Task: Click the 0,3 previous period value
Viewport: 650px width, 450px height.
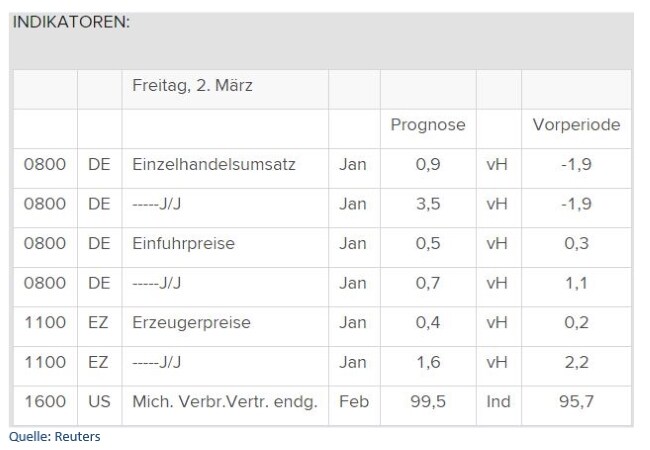Action: [x=576, y=243]
